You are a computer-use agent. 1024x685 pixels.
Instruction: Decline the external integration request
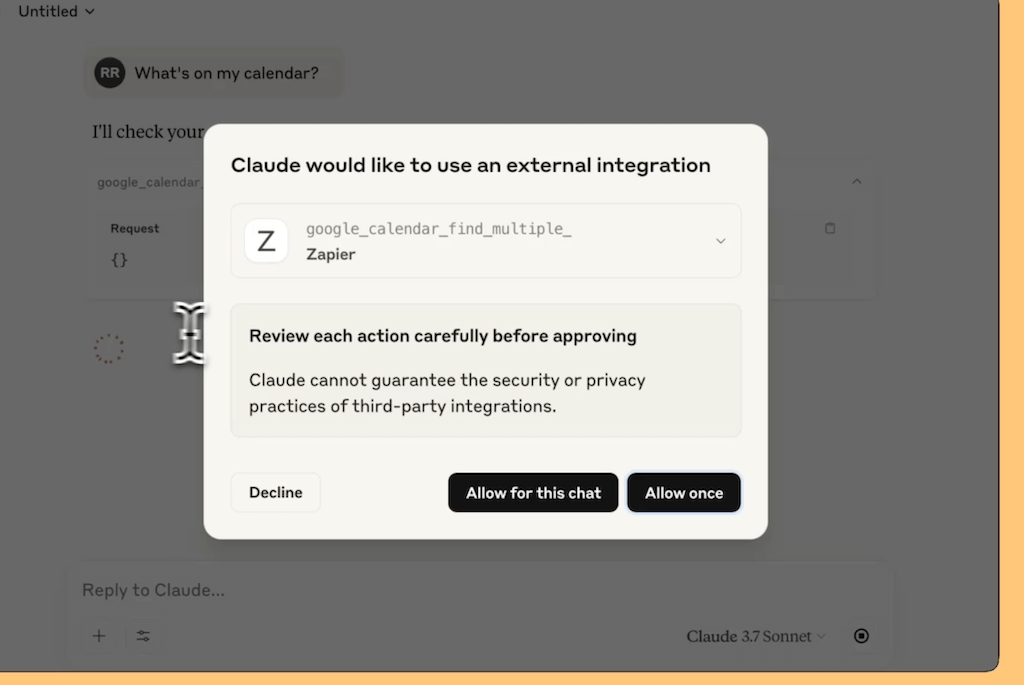276,492
